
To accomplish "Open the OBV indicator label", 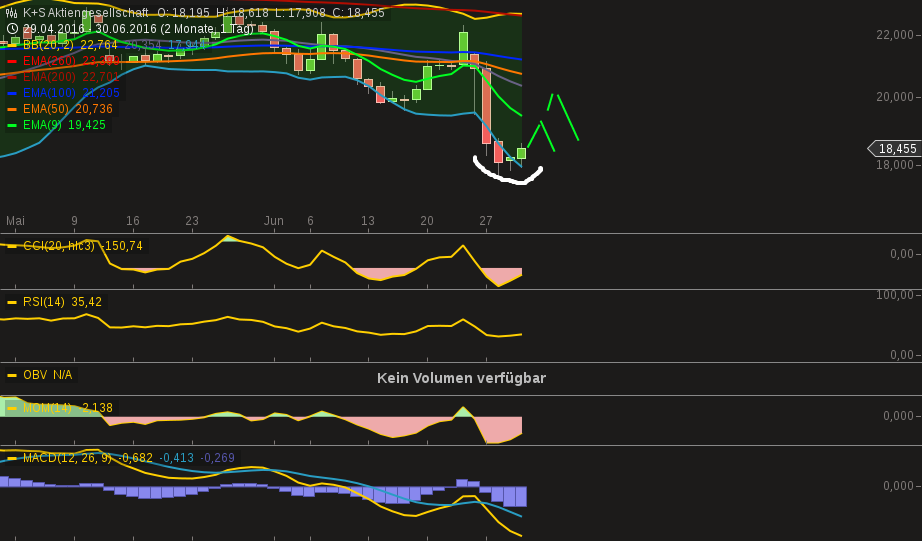I will pos(35,375).
